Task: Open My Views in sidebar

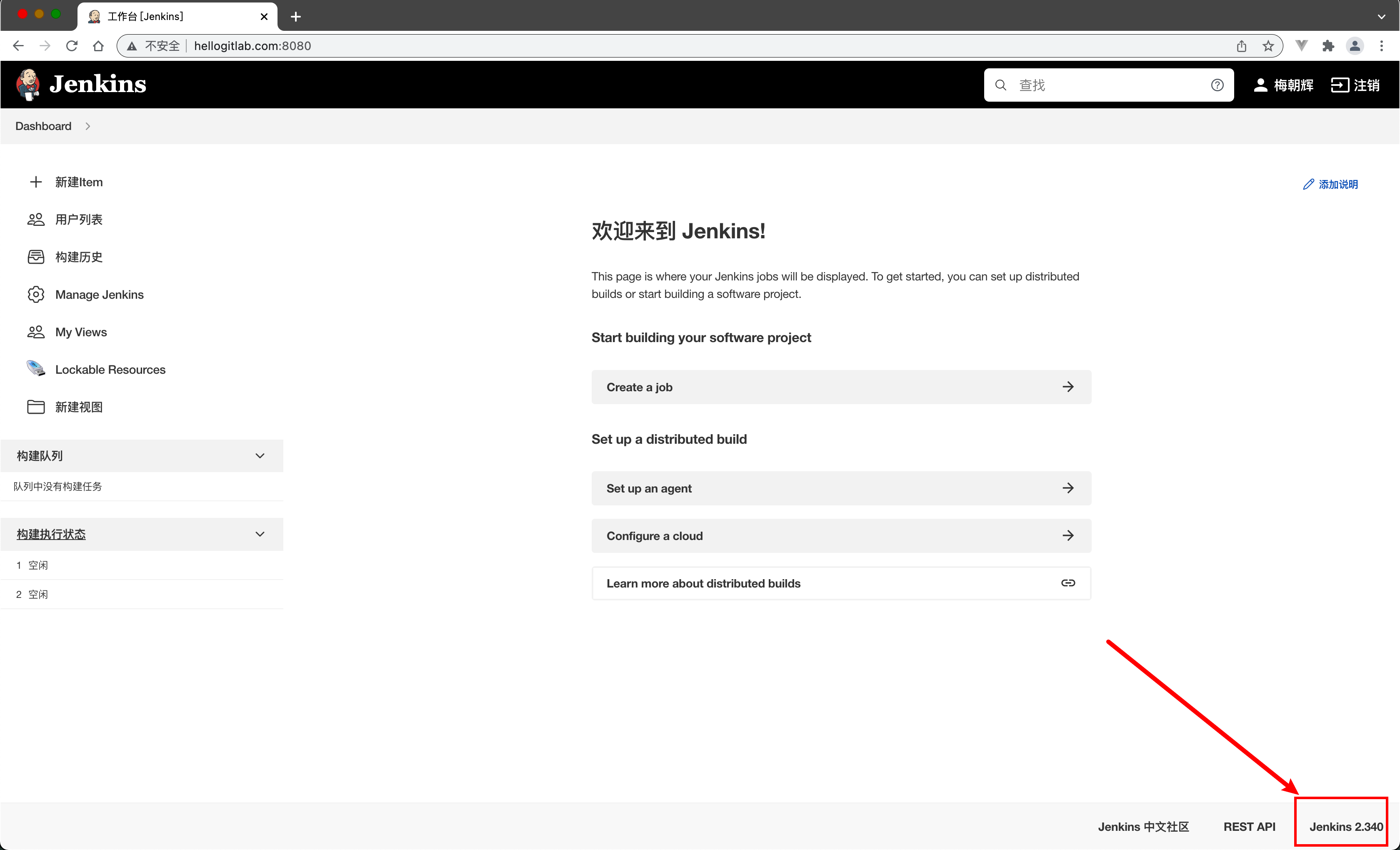Action: 81,332
